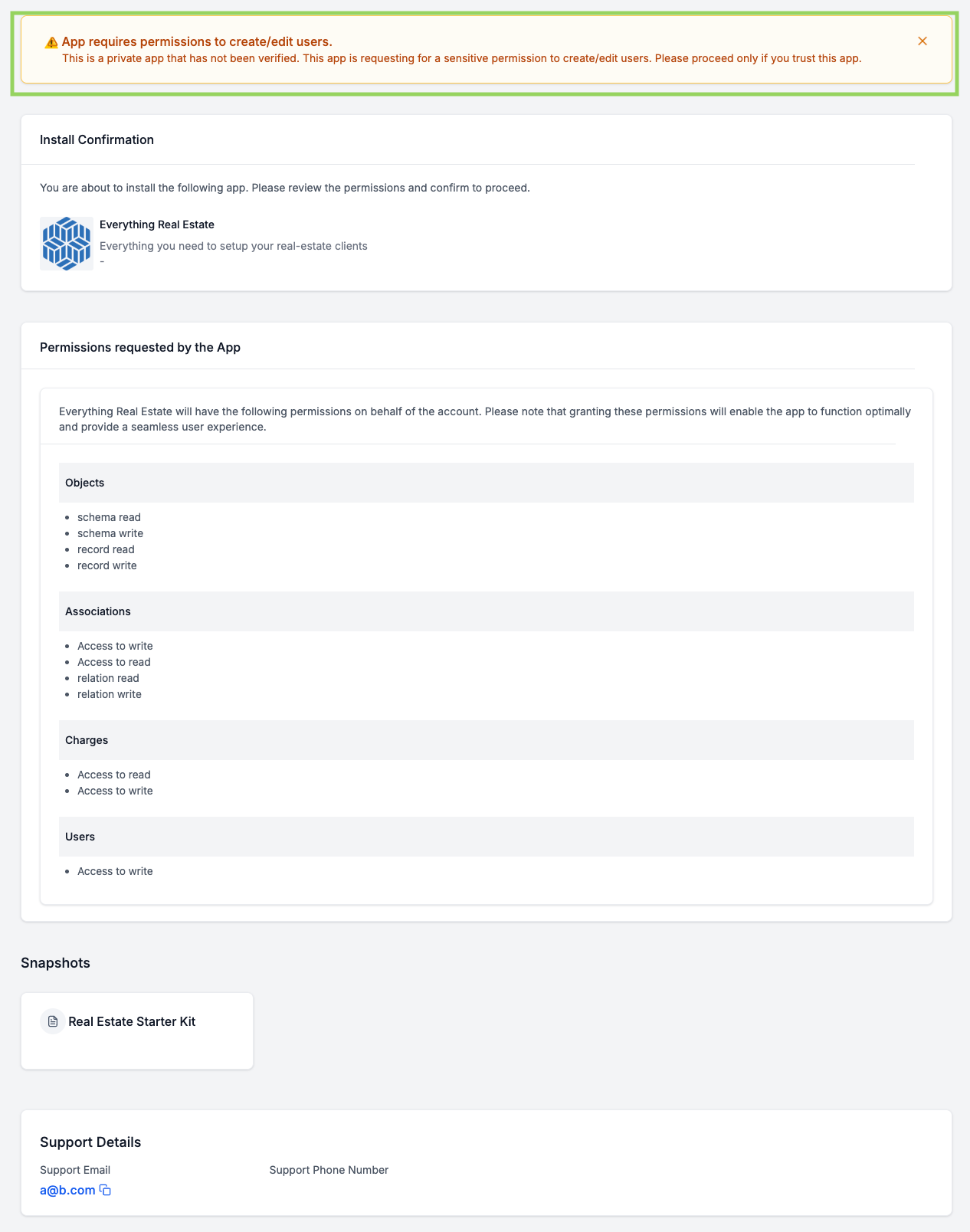970x1232 pixels.
Task: Select the Charges permission section header
Action: coord(487,740)
